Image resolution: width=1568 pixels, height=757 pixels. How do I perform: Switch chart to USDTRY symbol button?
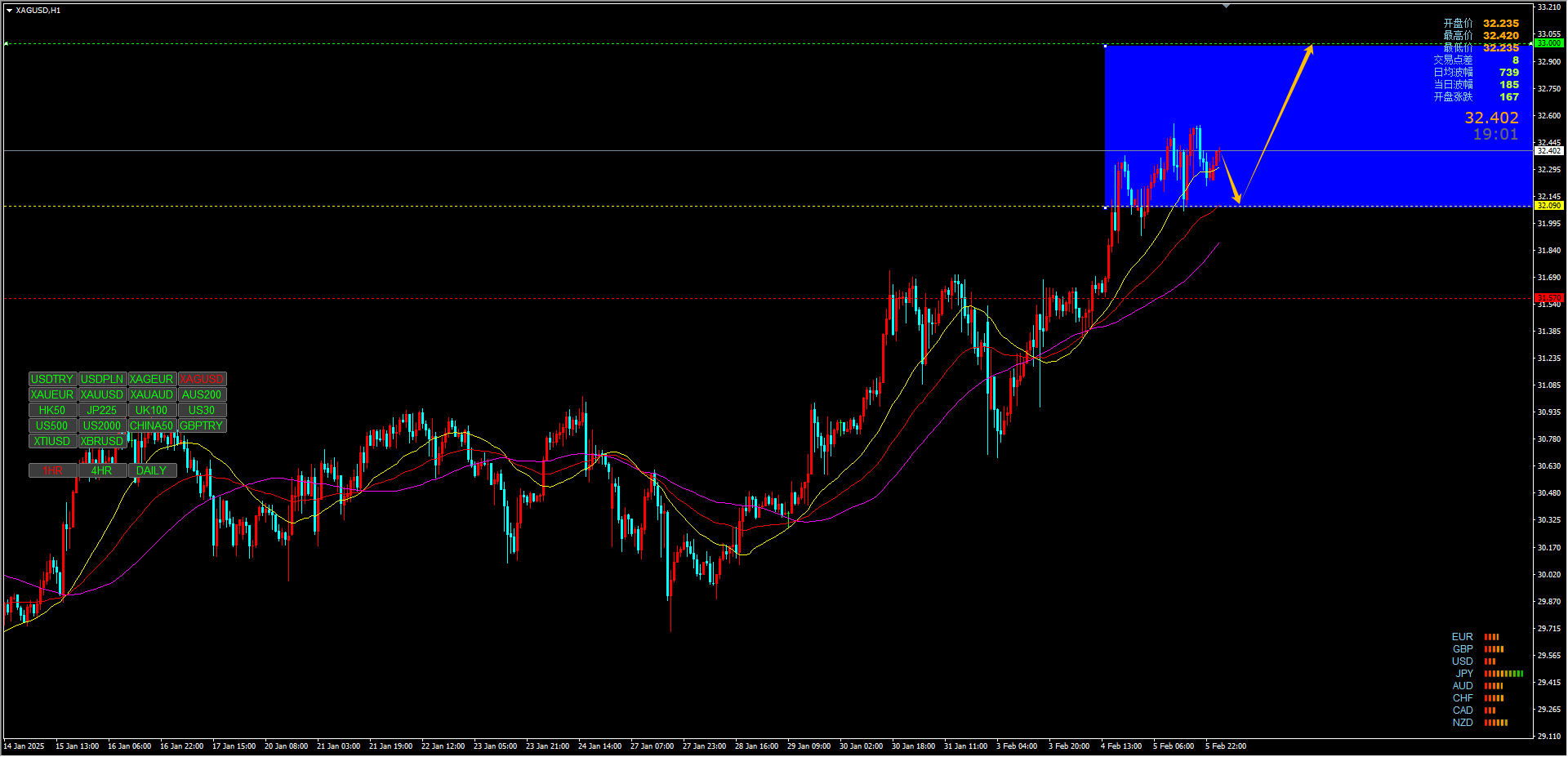click(x=52, y=379)
